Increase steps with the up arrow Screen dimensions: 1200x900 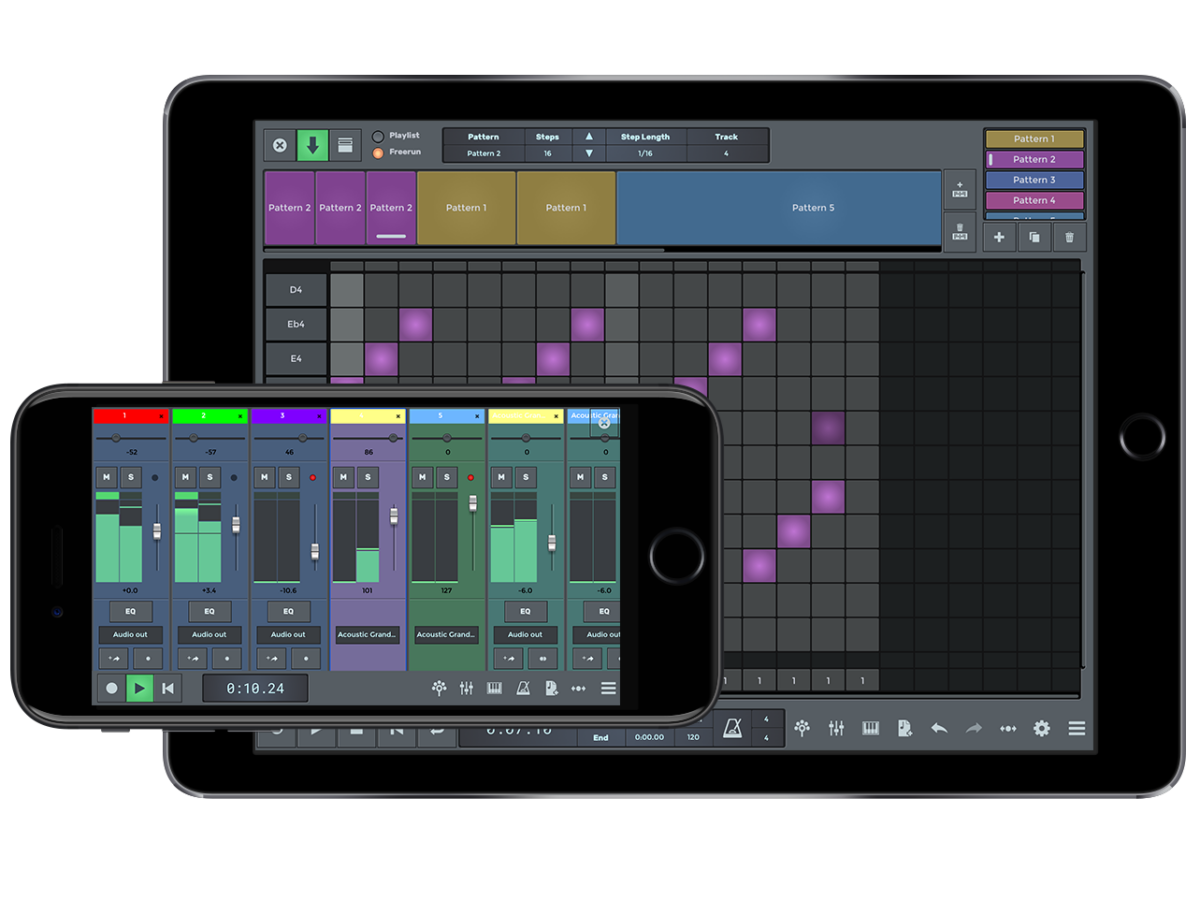[589, 137]
